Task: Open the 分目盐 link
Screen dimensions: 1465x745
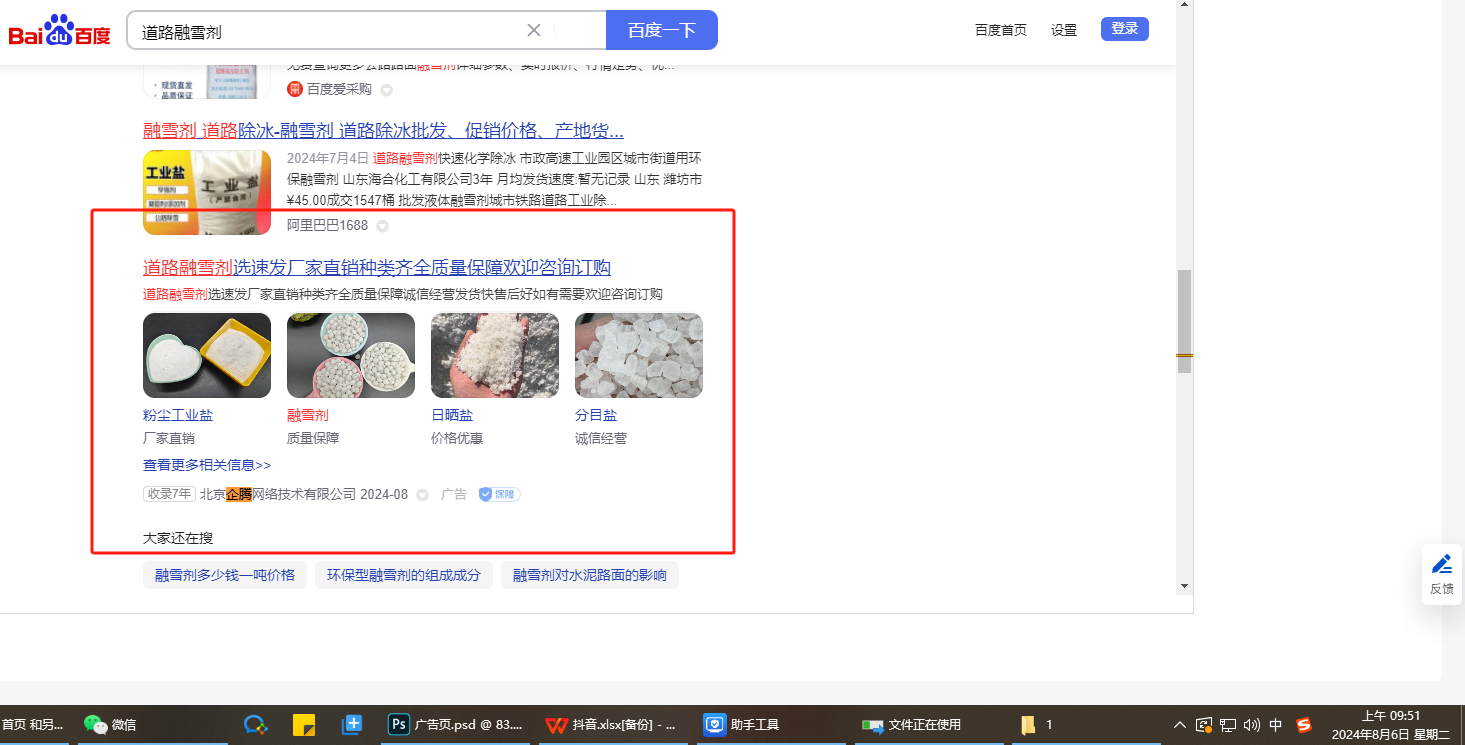Action: [x=596, y=415]
